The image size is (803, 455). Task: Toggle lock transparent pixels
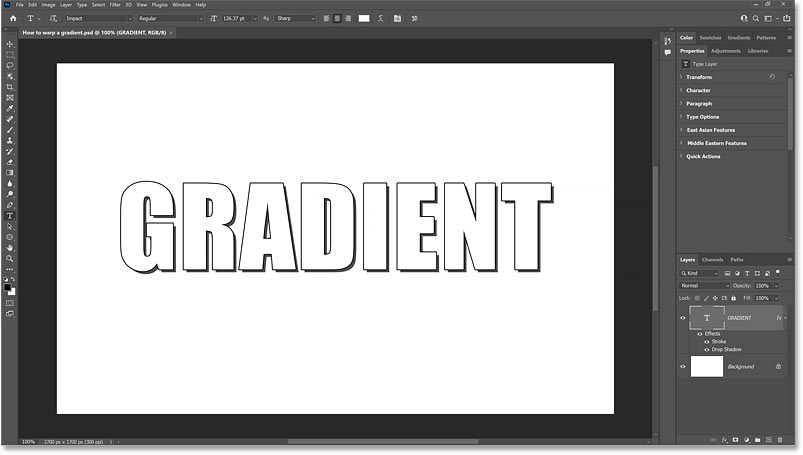point(697,298)
